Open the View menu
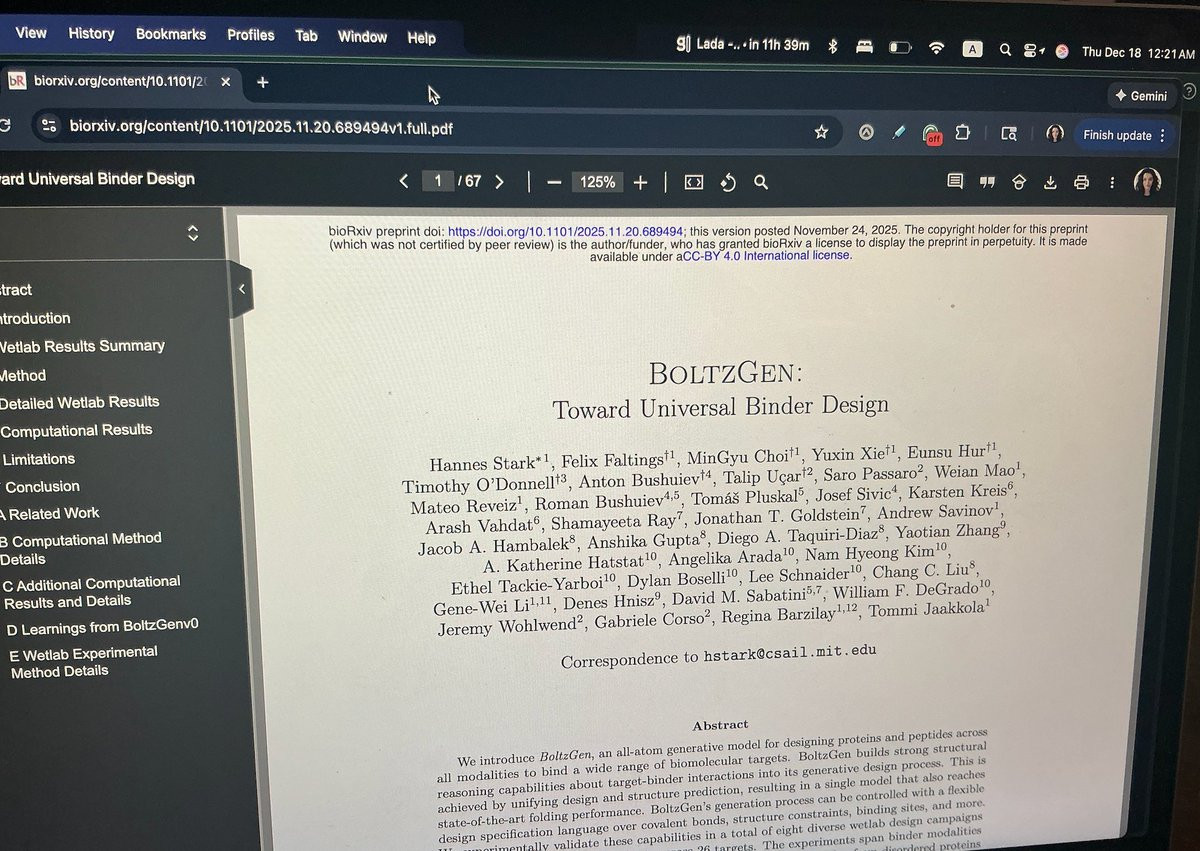Viewport: 1200px width, 851px height. 31,33
